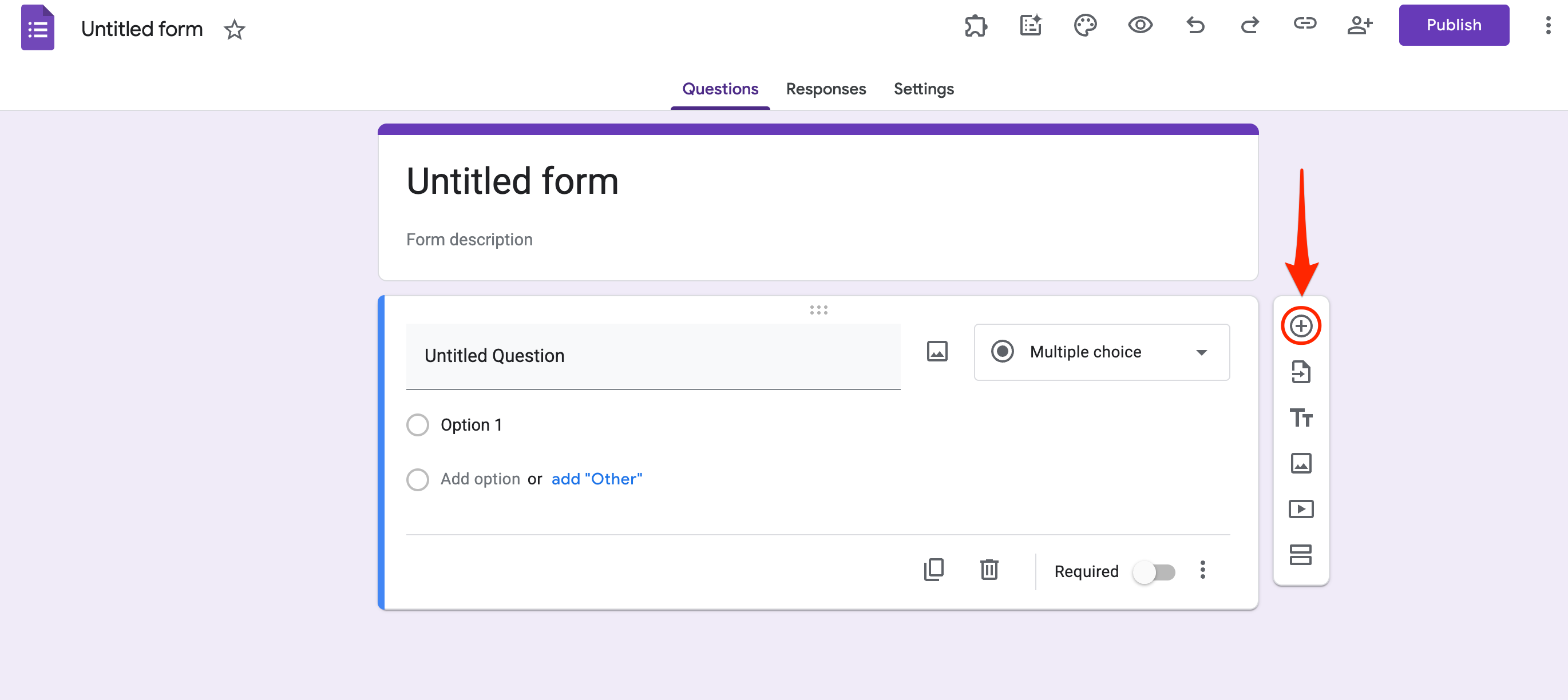Click the Publish button
The height and width of the screenshot is (700, 1568).
click(x=1453, y=26)
